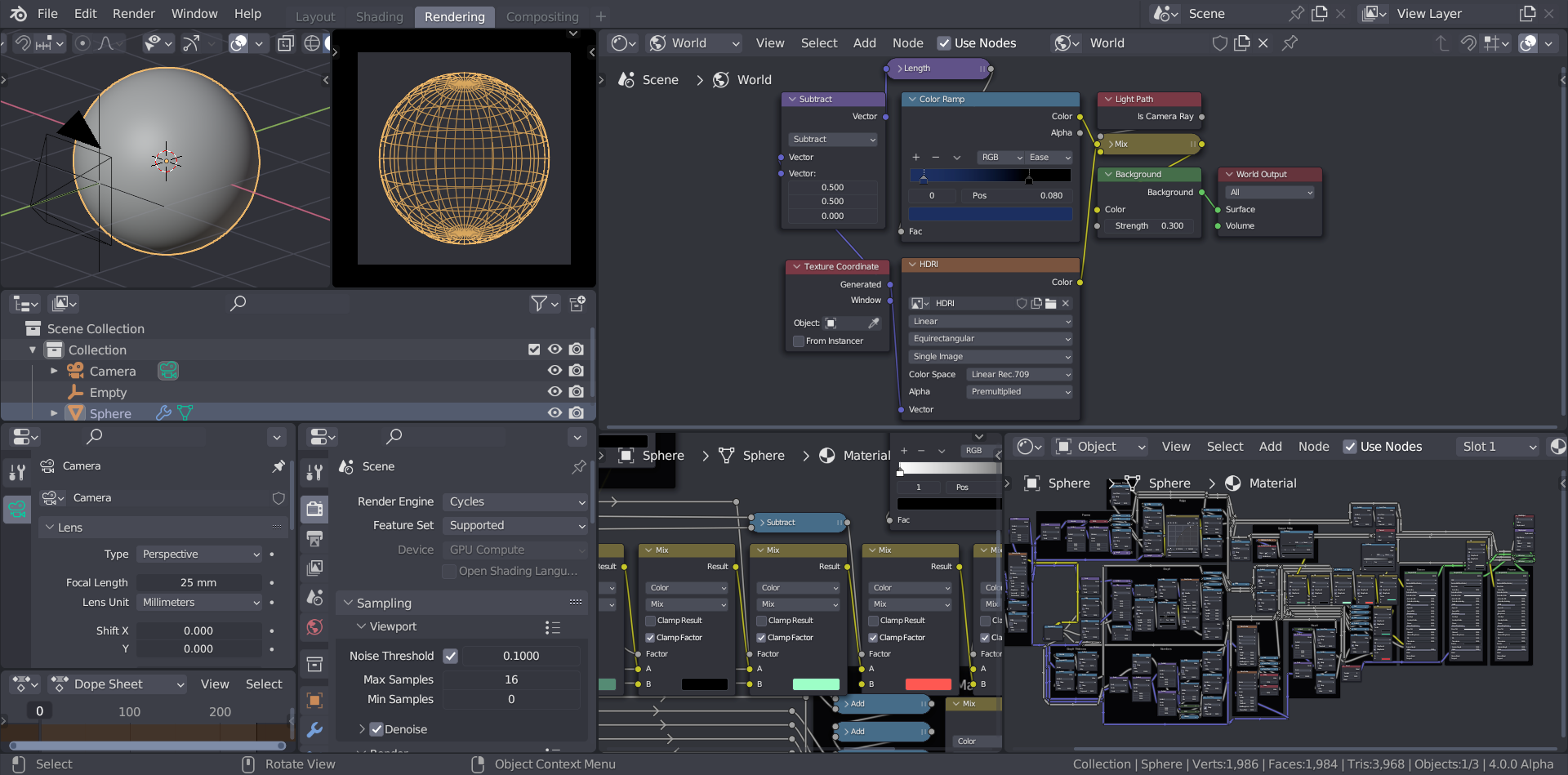Open the Color Space dropdown in the HDRI node
This screenshot has height=775, width=1568.
click(1018, 374)
